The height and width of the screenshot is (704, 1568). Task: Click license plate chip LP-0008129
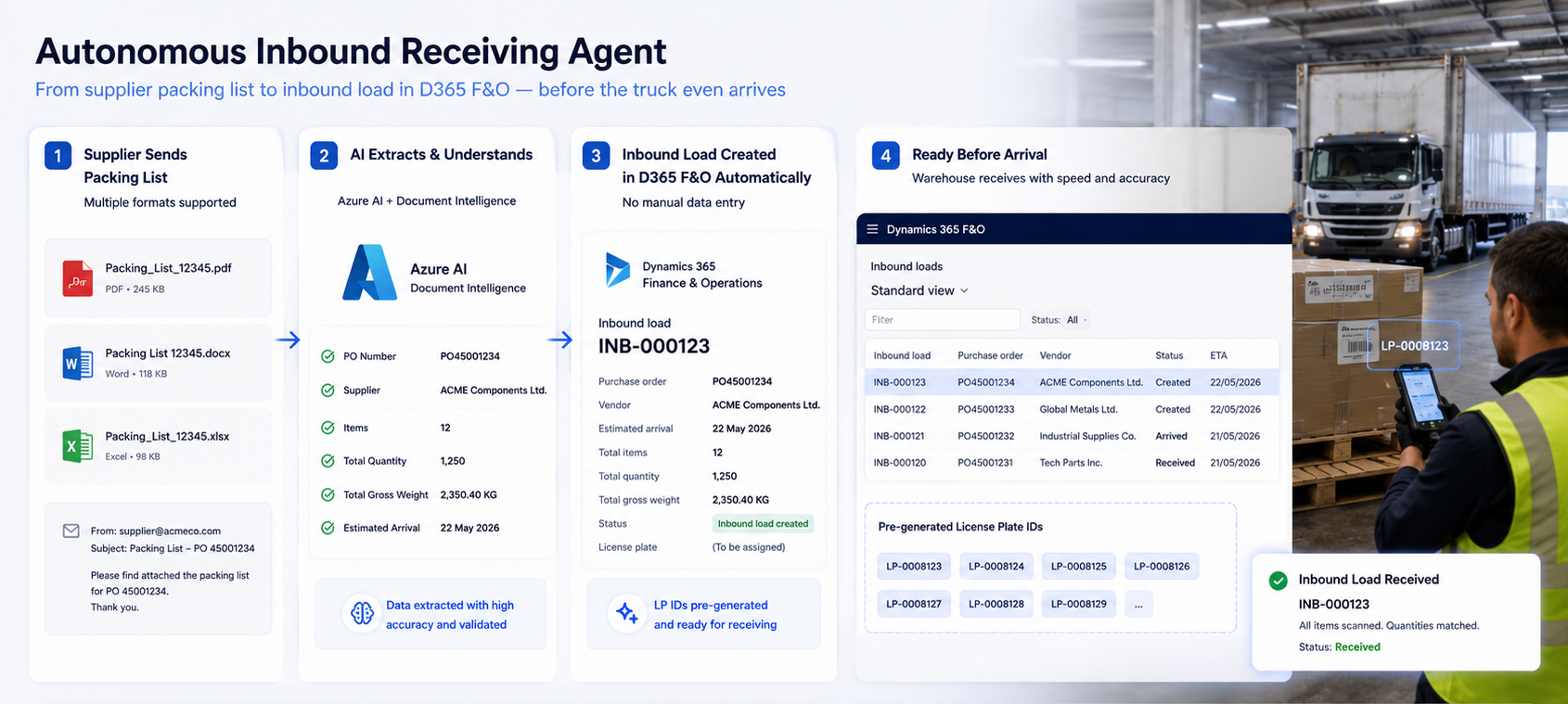coord(1079,604)
